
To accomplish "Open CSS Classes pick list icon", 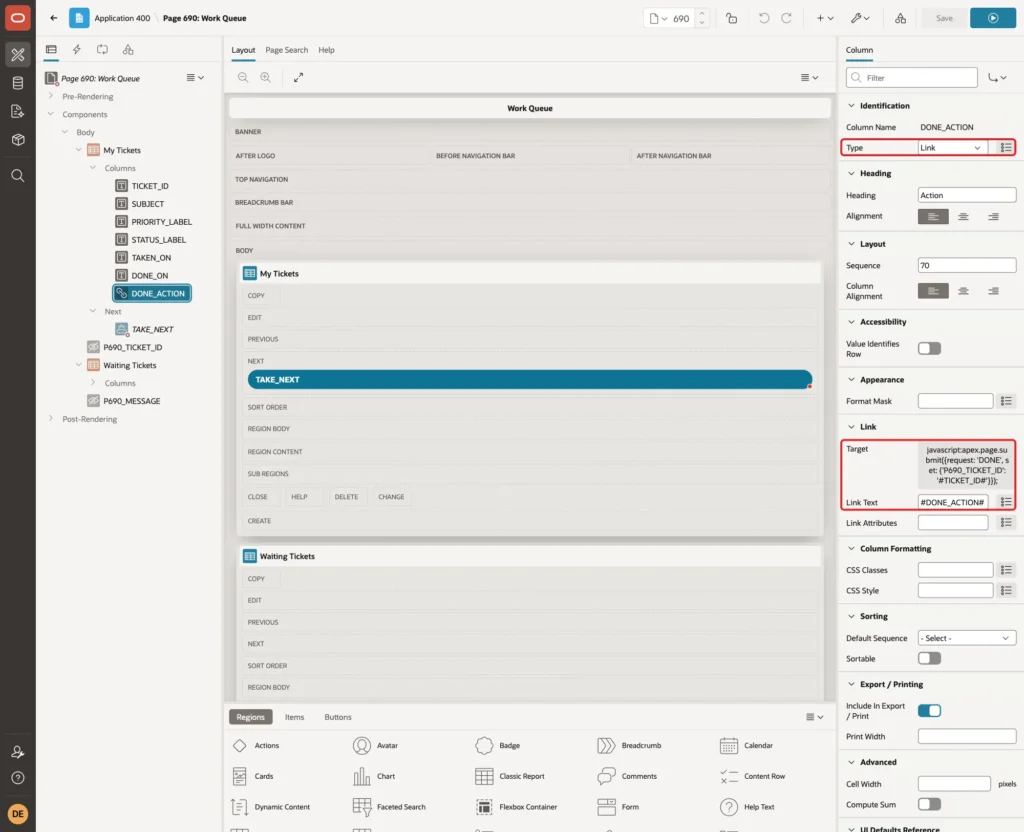I will 1006,570.
